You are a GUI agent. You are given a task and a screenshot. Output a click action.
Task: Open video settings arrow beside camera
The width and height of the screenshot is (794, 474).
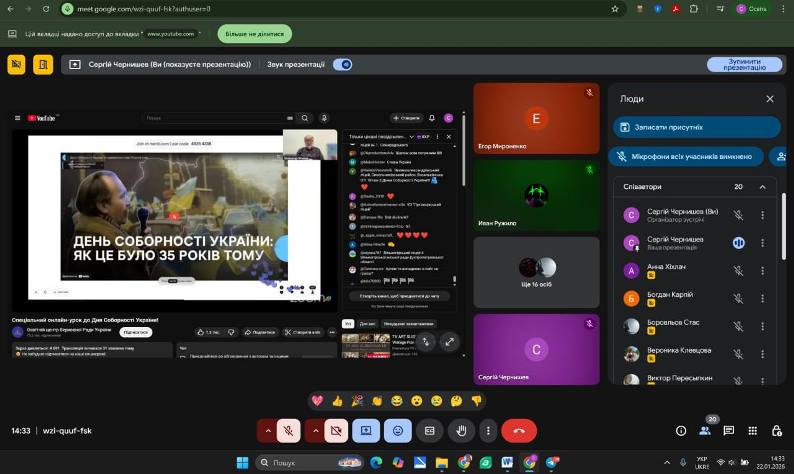[315, 431]
